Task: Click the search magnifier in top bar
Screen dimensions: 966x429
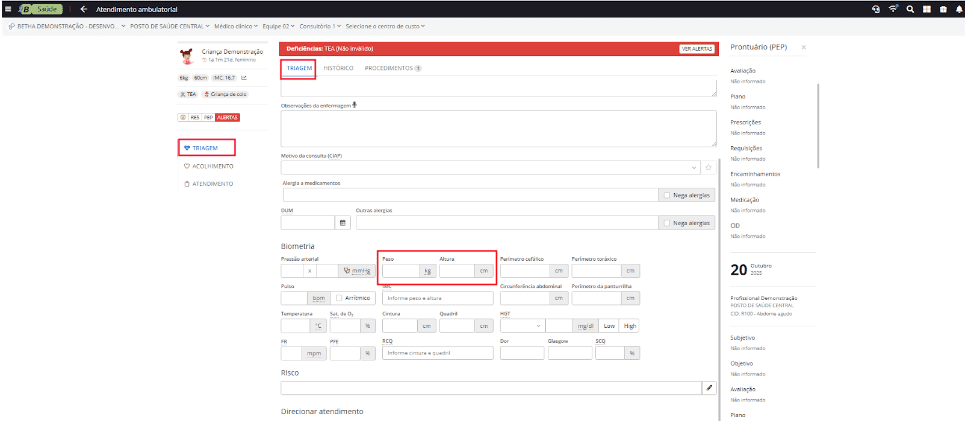Action: [910, 8]
